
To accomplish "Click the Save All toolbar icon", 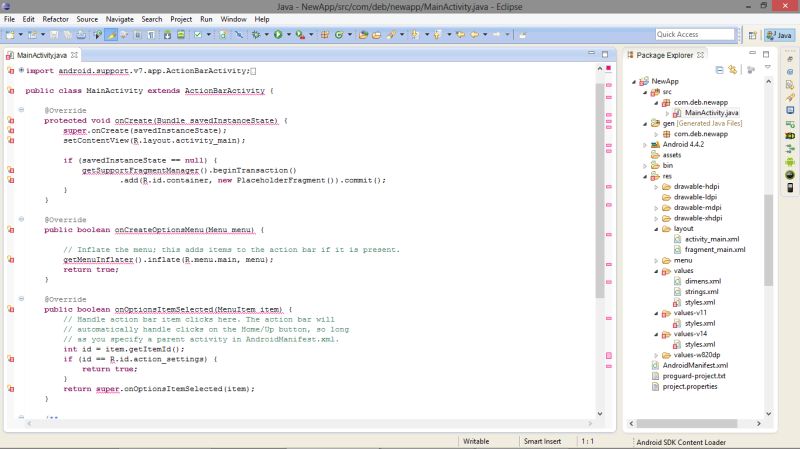I will [x=67, y=35].
